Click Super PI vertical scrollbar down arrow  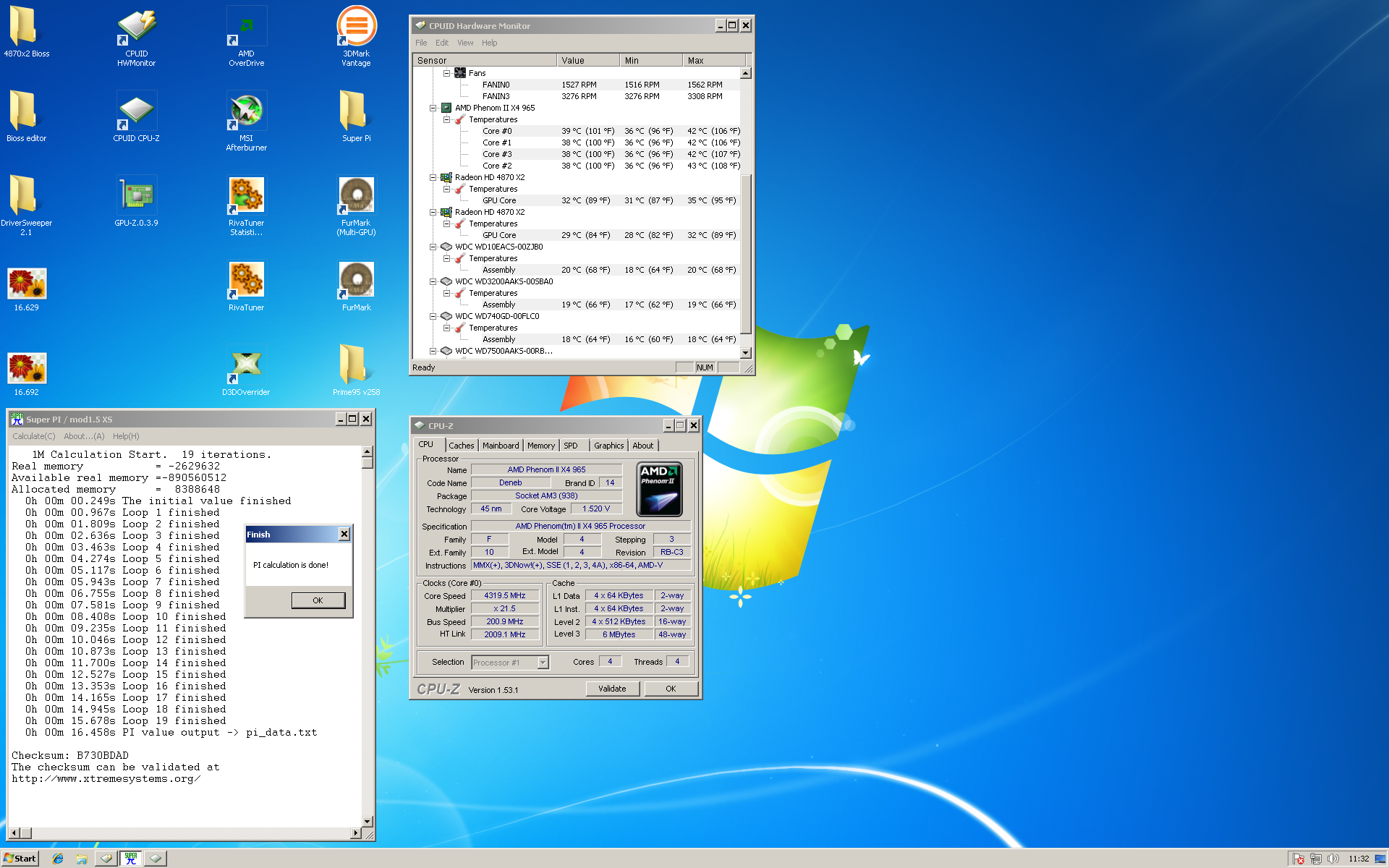368,821
